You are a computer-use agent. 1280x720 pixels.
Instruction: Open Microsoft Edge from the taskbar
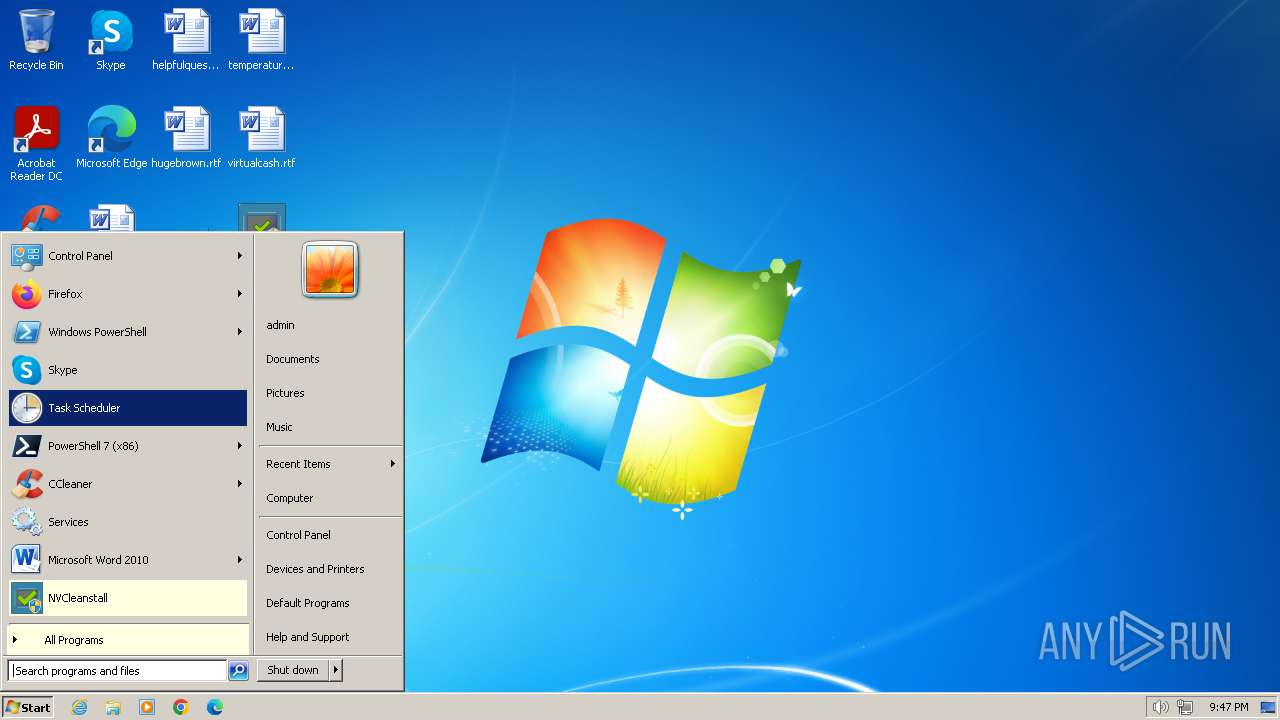[215, 707]
